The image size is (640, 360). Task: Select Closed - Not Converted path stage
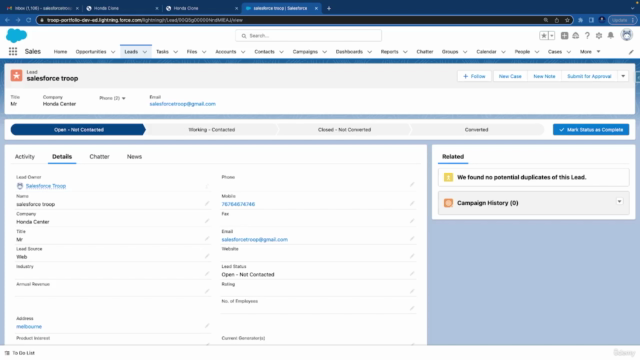click(344, 129)
